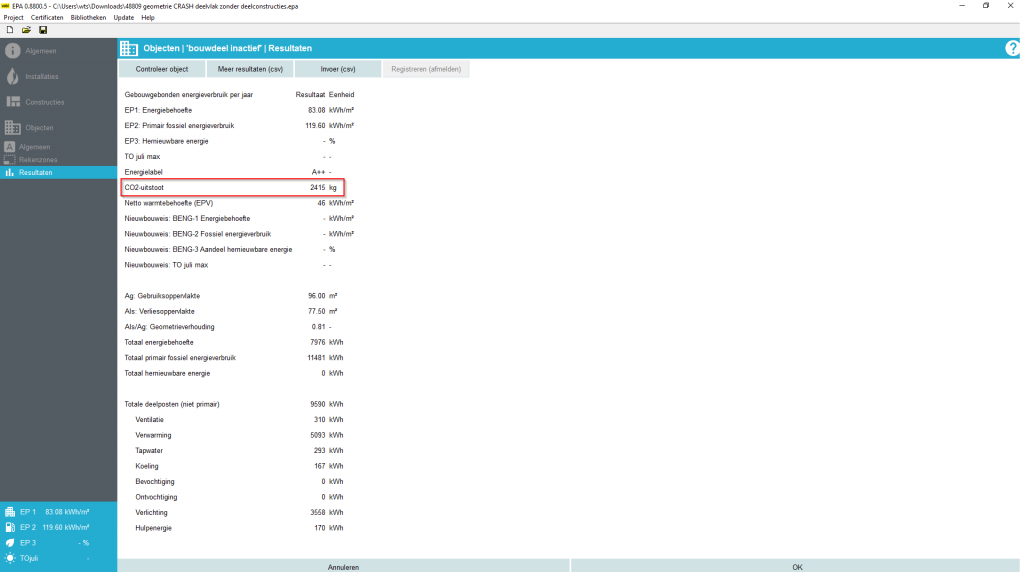This screenshot has width=1024, height=572.
Task: Open Constructies section in sidebar
Action: (44, 102)
